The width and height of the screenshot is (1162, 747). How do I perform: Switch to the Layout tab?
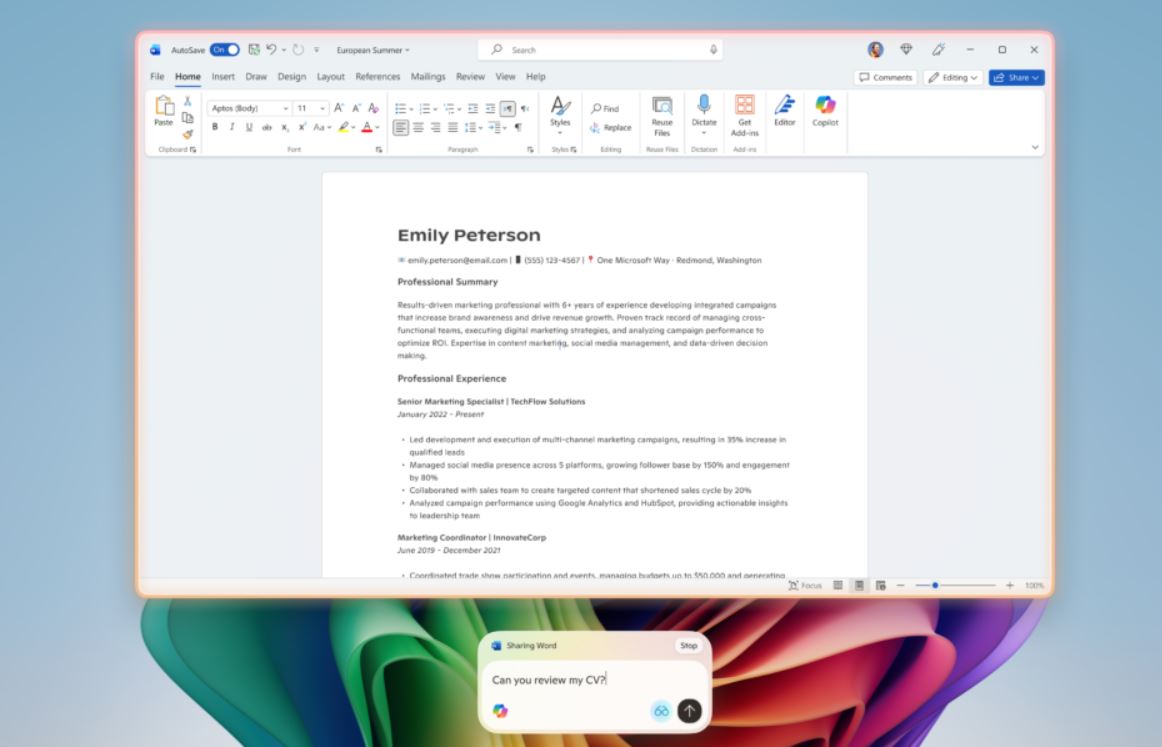pos(331,76)
